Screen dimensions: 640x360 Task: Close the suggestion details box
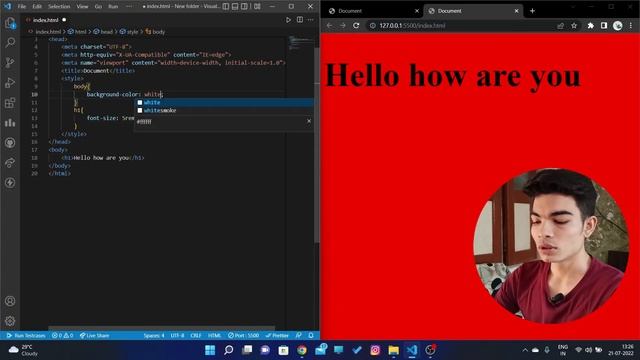309,121
